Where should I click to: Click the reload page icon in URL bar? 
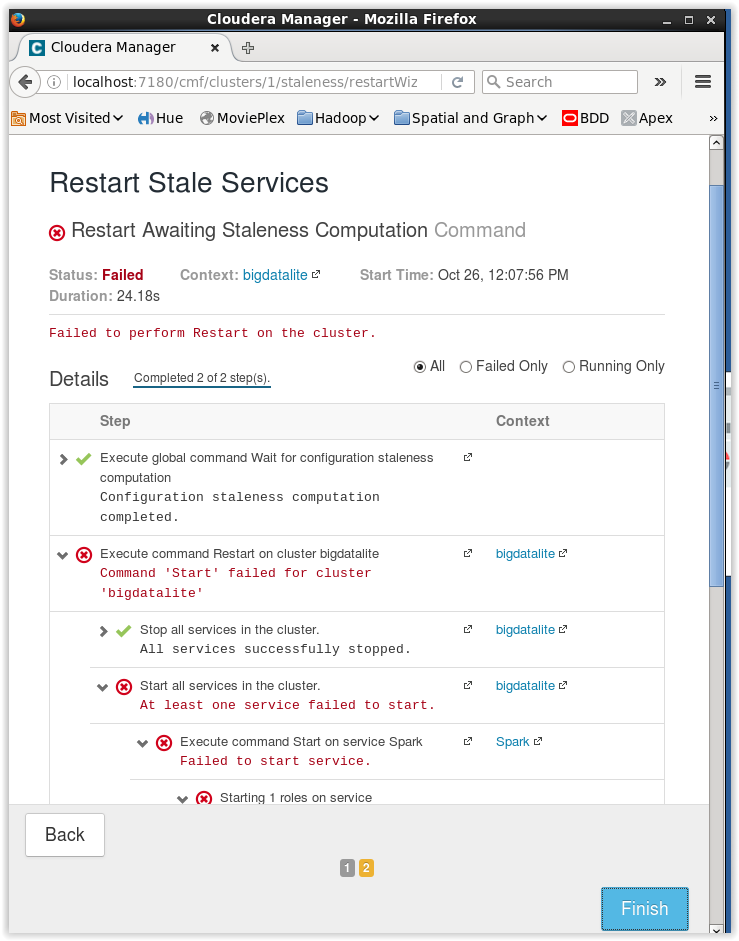458,82
